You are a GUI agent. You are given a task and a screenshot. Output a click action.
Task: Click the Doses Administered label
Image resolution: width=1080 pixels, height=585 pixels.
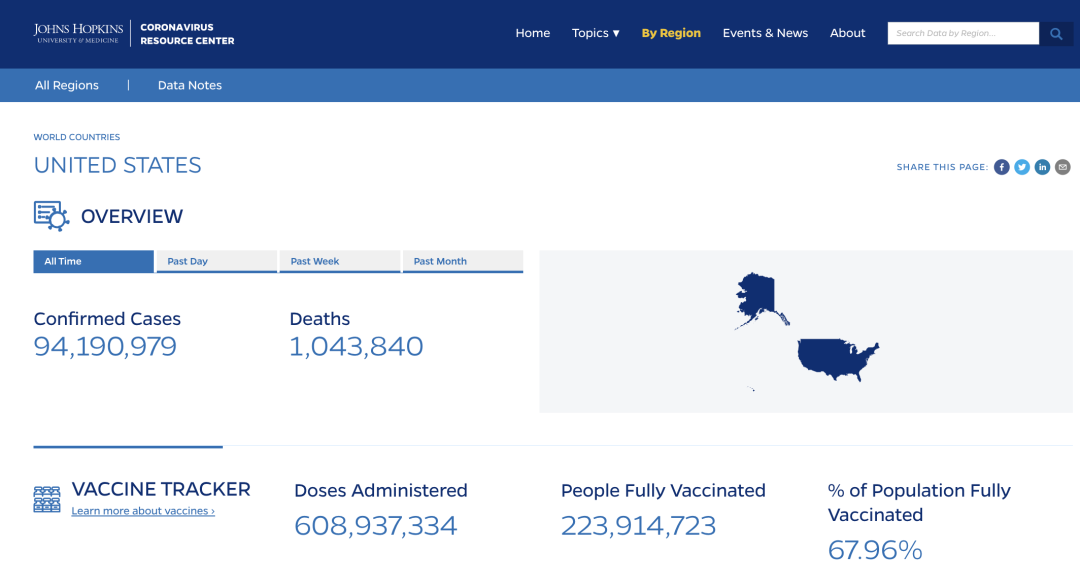pyautogui.click(x=381, y=491)
